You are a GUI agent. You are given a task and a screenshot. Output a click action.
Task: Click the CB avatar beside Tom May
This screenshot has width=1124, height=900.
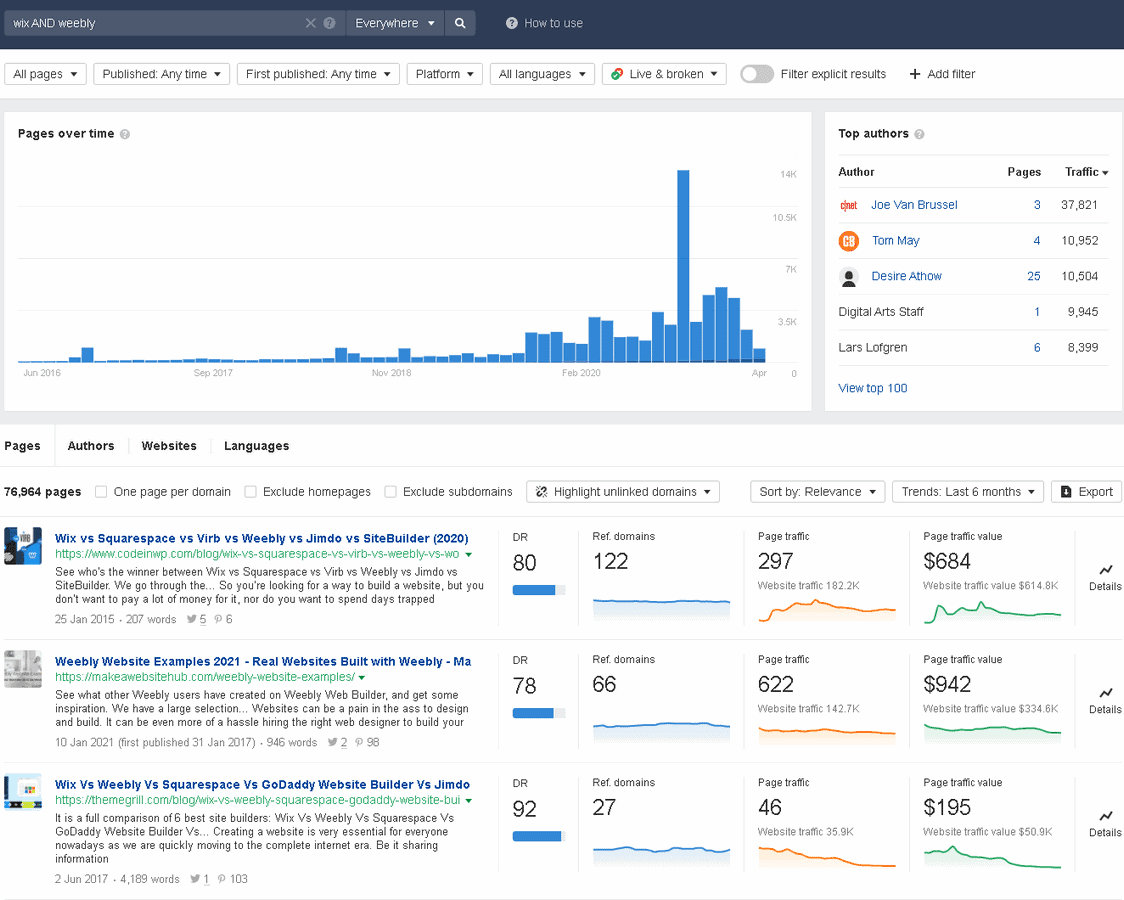pyautogui.click(x=849, y=241)
